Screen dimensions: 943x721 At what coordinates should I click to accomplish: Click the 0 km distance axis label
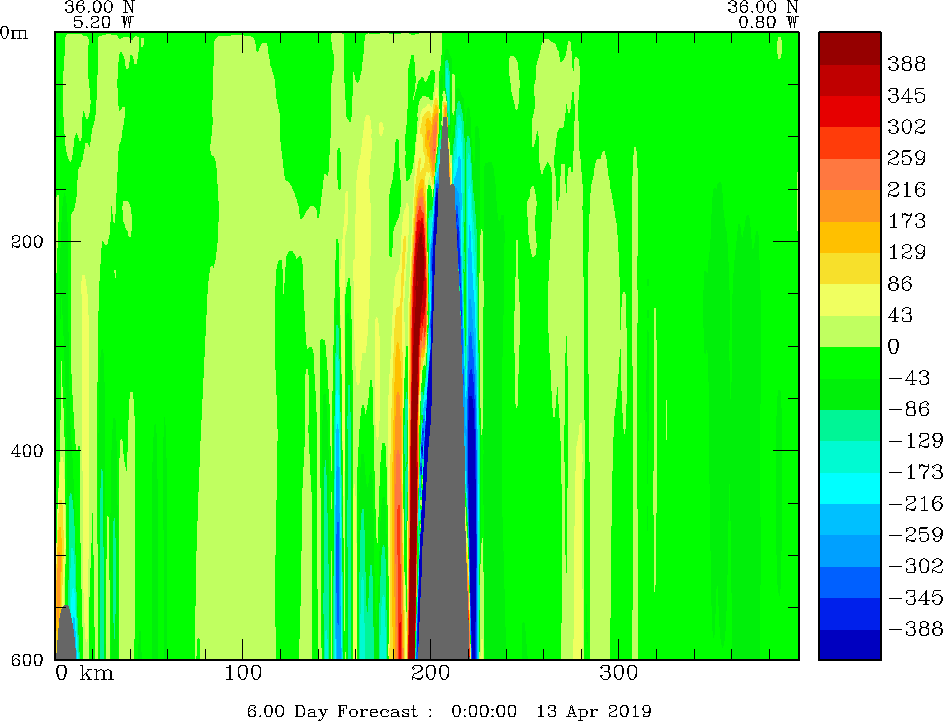pos(84,672)
